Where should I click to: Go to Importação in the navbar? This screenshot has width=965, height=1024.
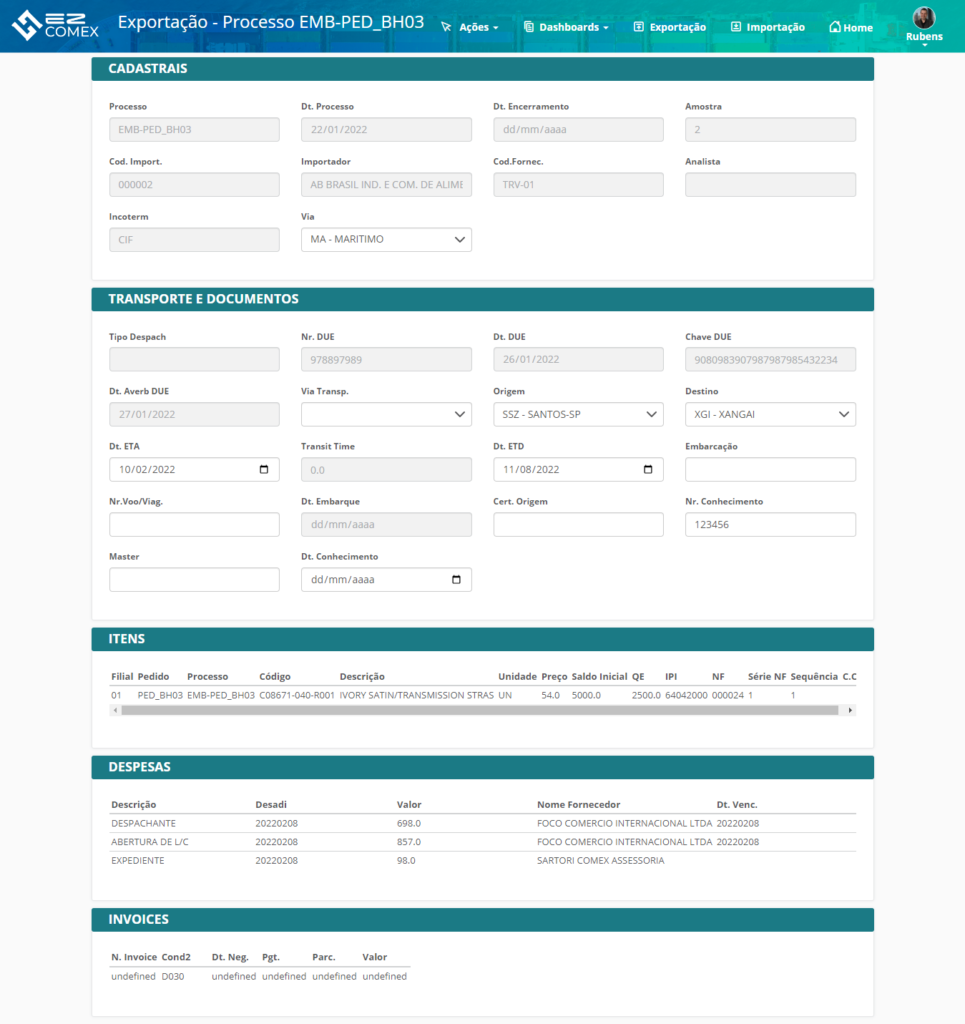(x=768, y=27)
